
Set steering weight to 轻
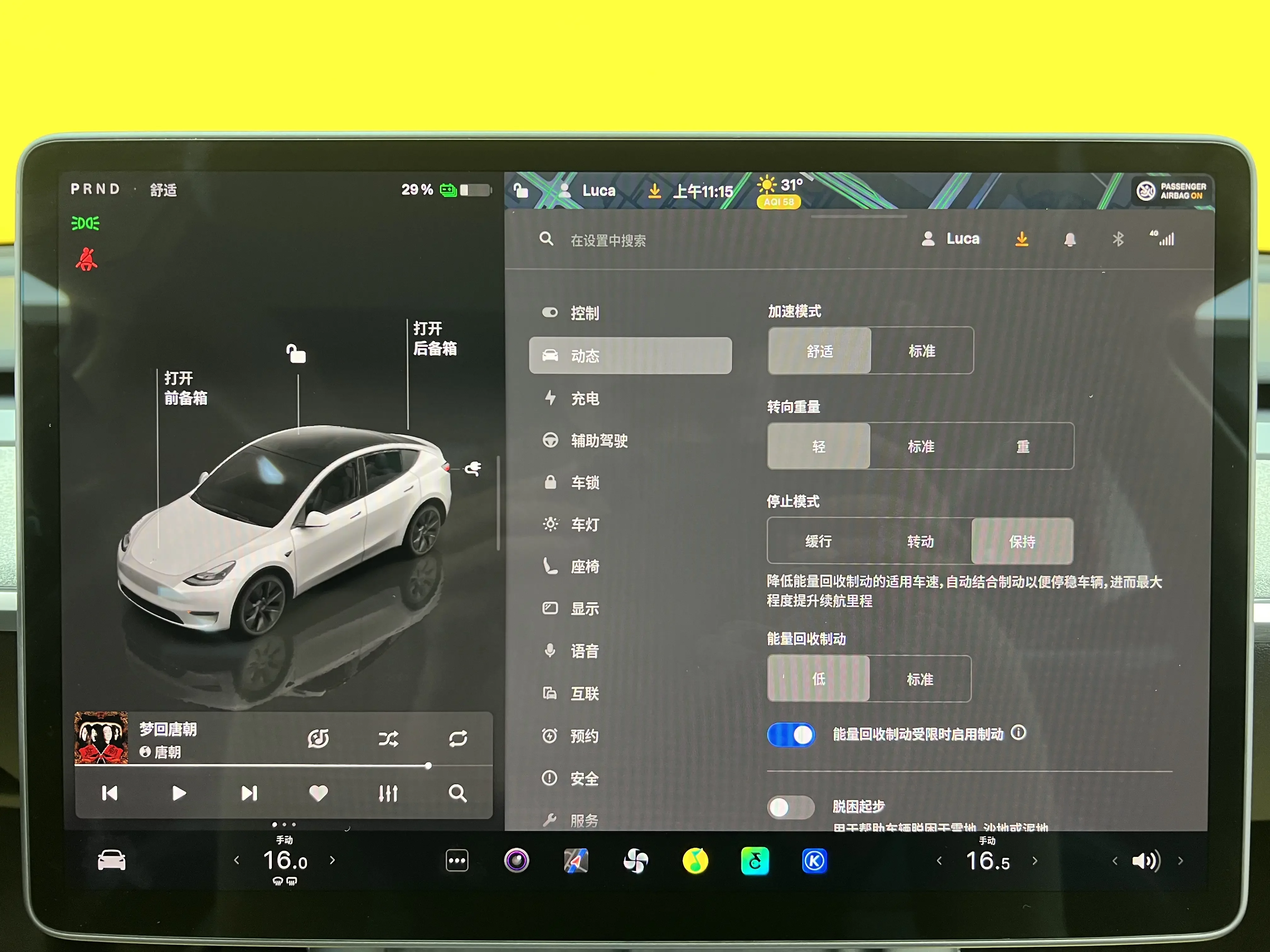(x=819, y=446)
